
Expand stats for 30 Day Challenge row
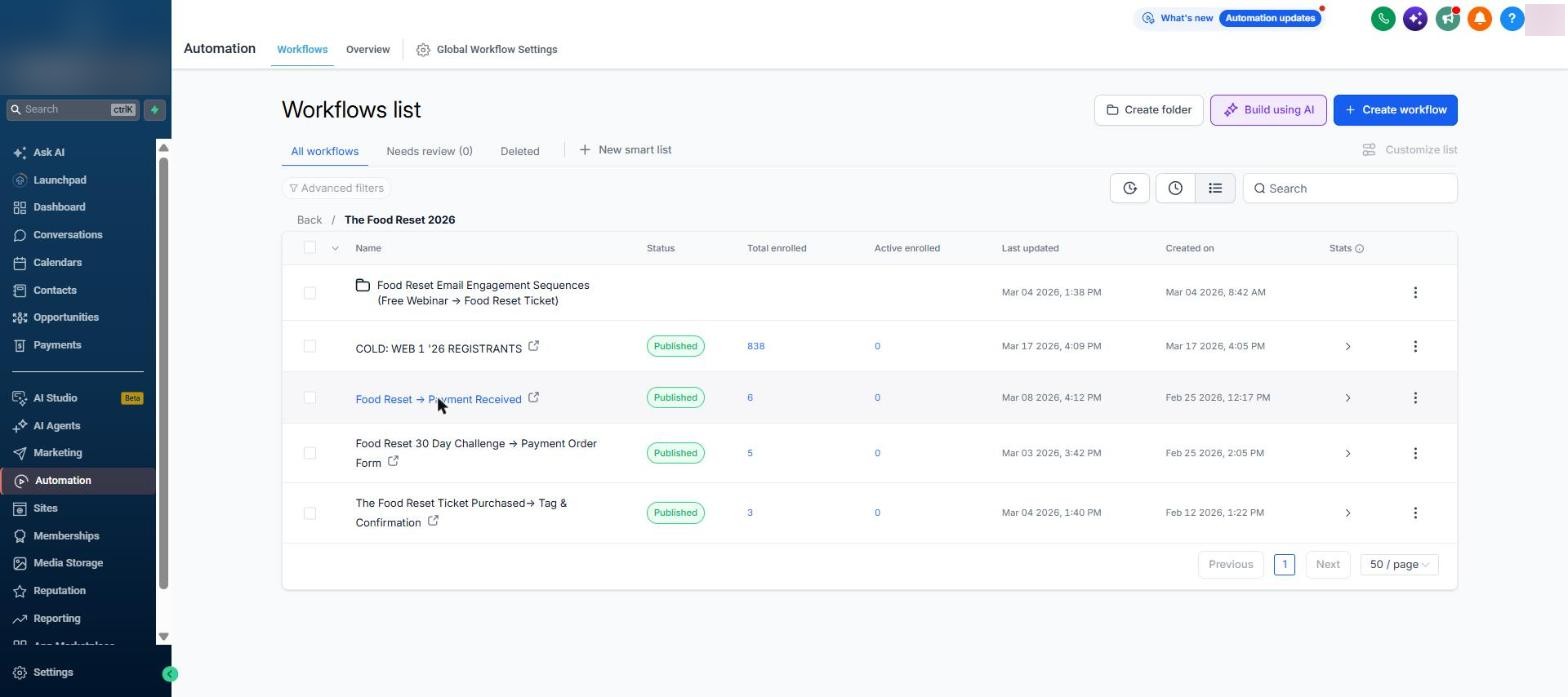click(1348, 453)
